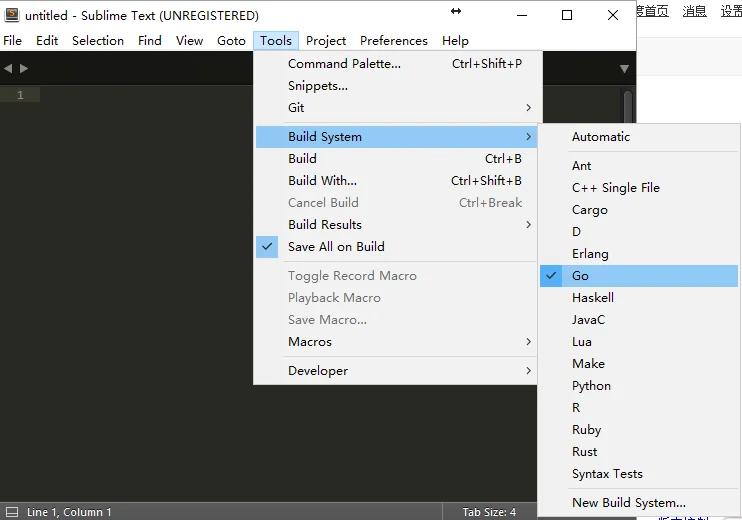
Task: Close the open Tools menu
Action: tap(276, 41)
